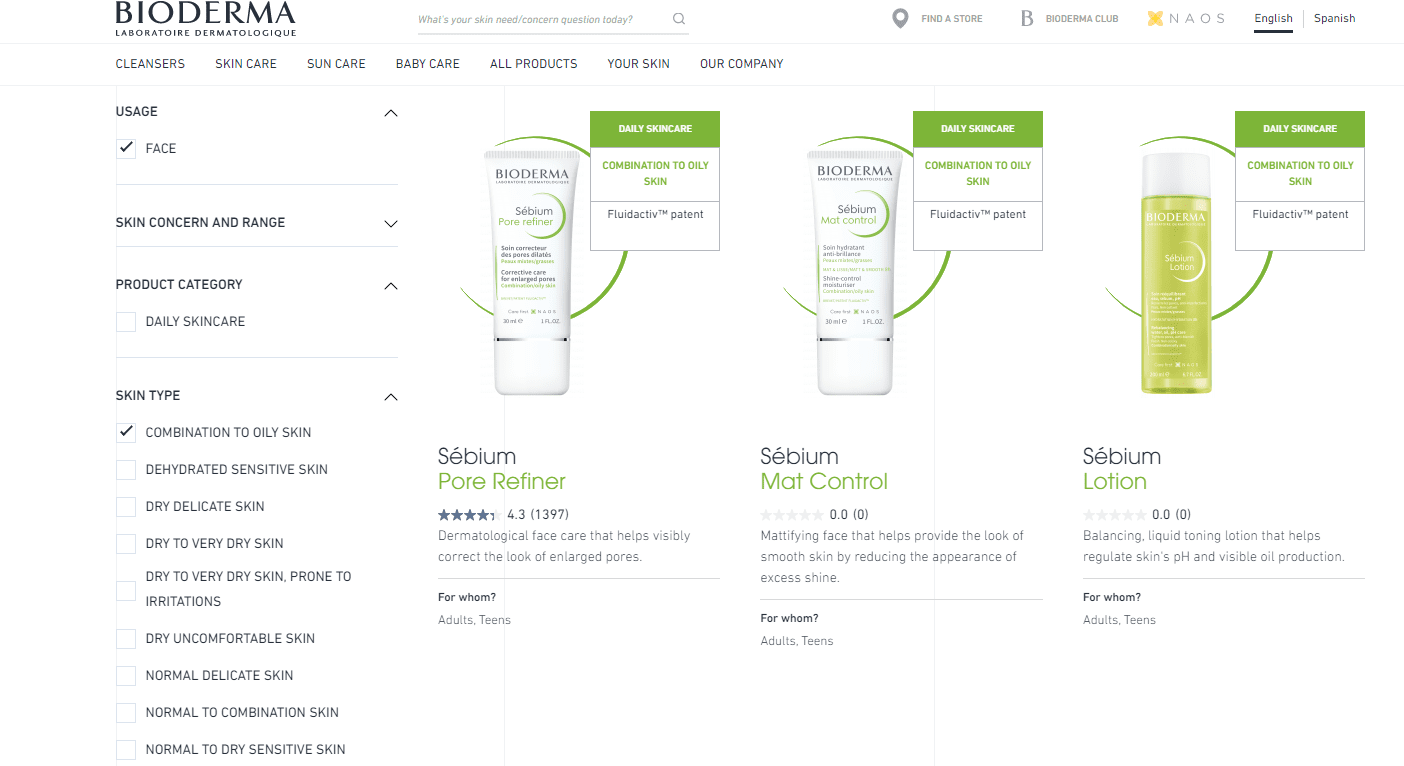Open the All Products menu

[x=534, y=63]
